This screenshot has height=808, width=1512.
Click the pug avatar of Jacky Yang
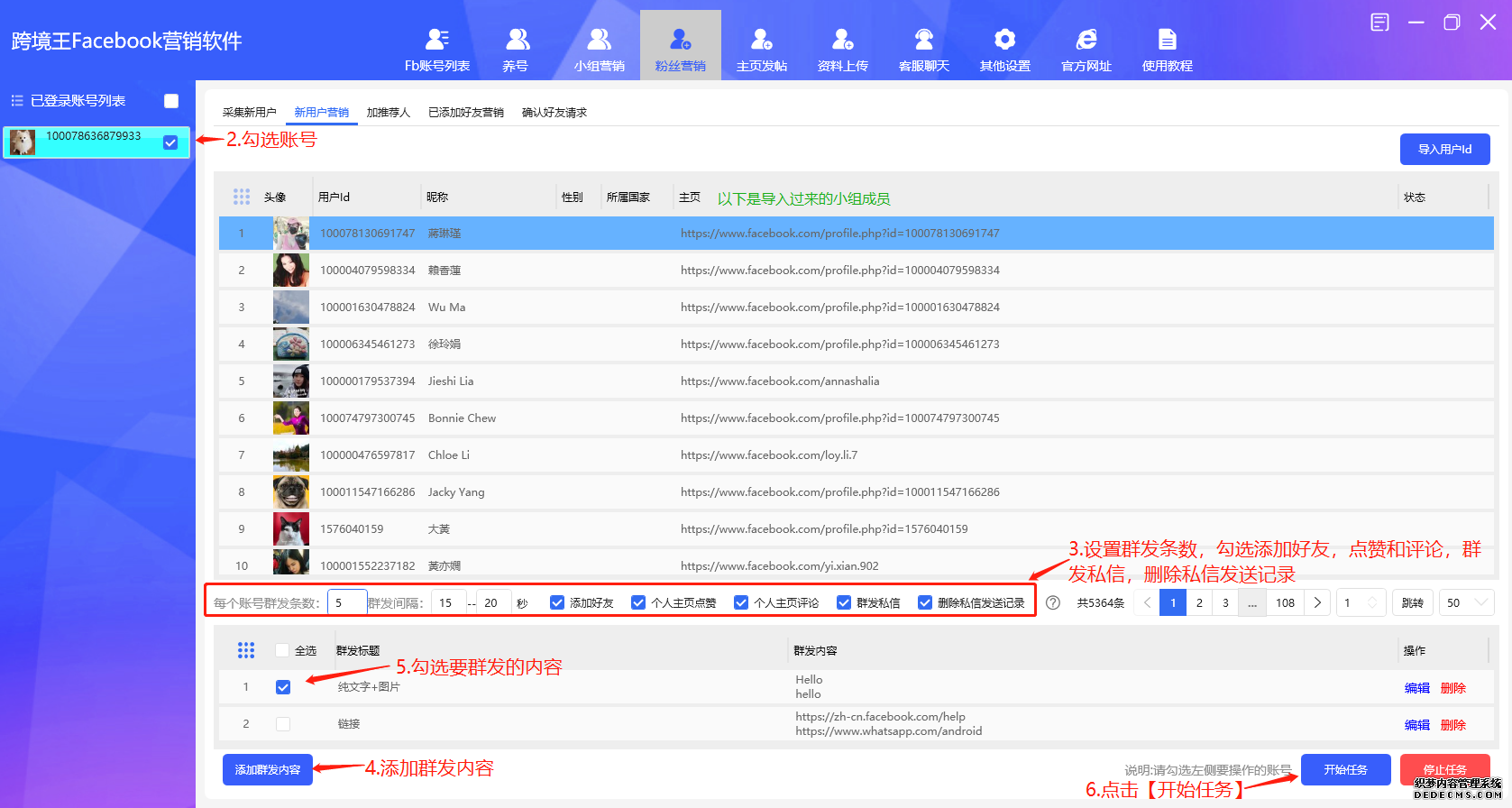(x=291, y=492)
